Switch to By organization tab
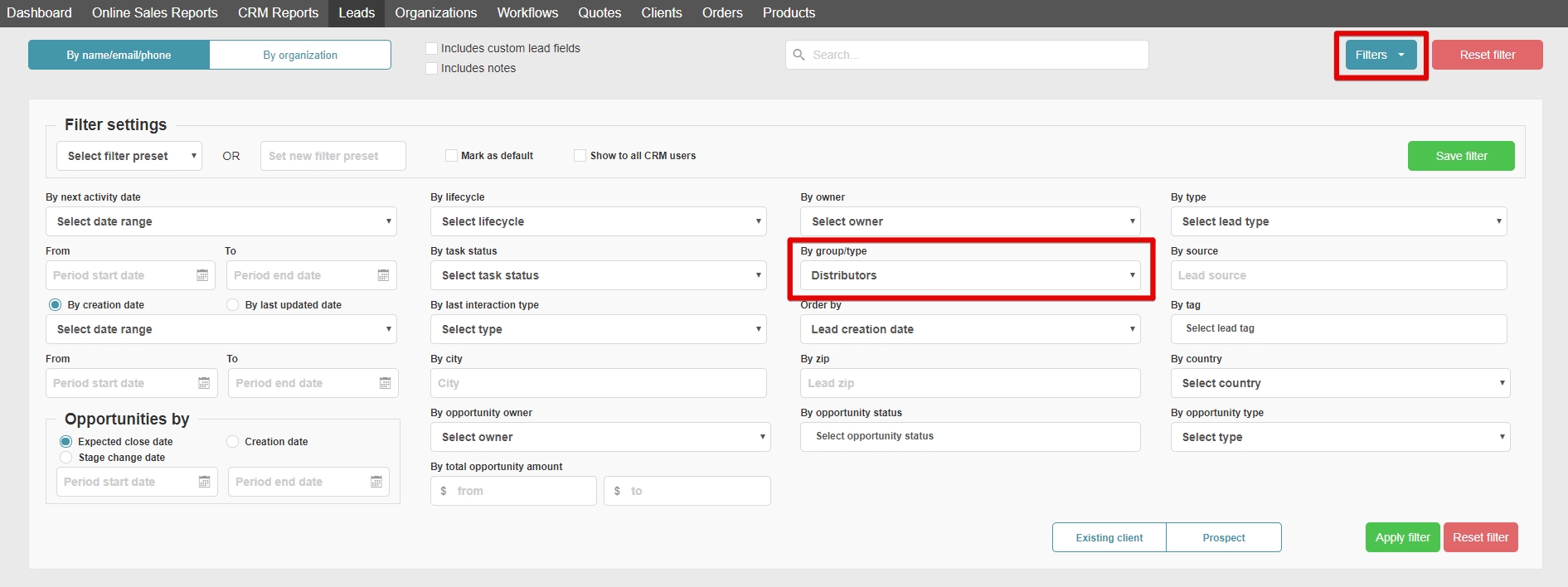 tap(300, 56)
